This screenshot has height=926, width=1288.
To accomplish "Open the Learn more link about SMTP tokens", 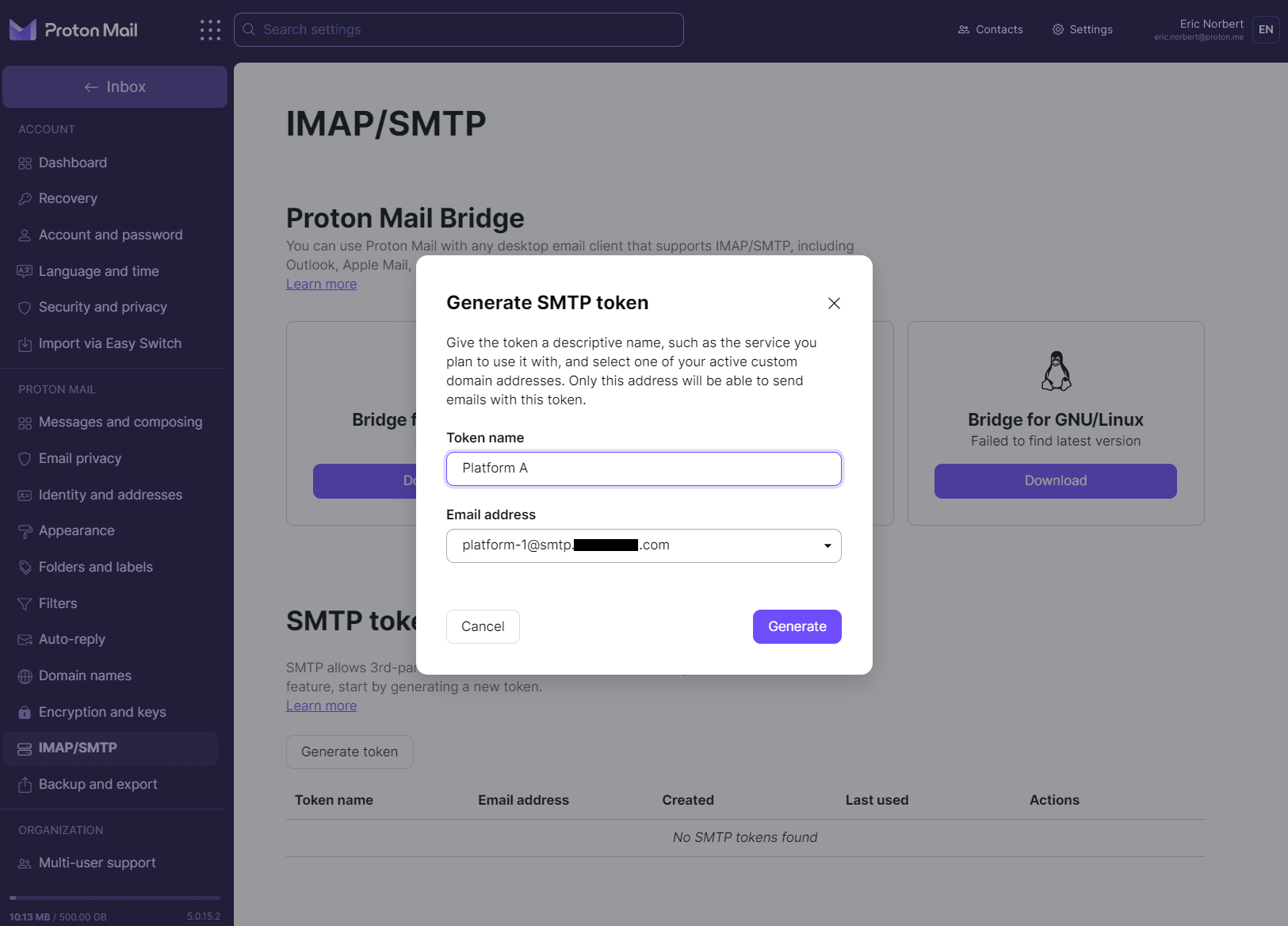I will (321, 706).
